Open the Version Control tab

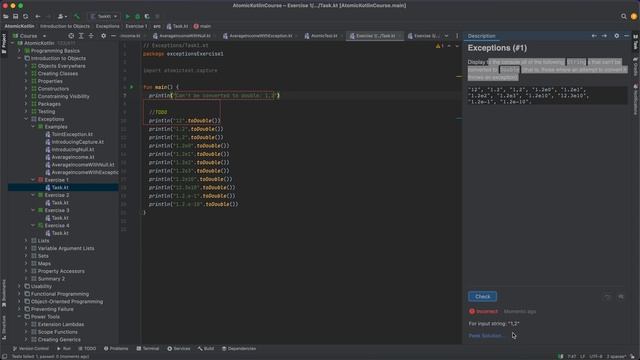click(31, 349)
